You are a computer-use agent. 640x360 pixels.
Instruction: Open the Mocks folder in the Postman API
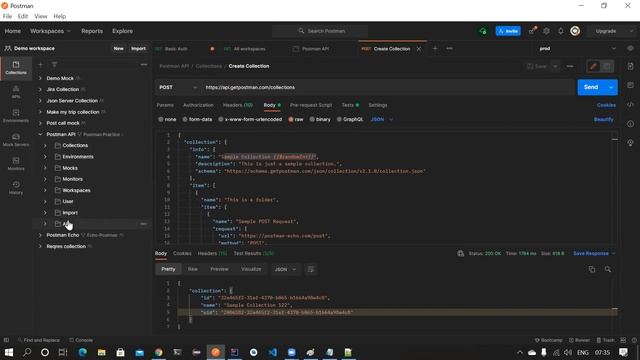70,168
